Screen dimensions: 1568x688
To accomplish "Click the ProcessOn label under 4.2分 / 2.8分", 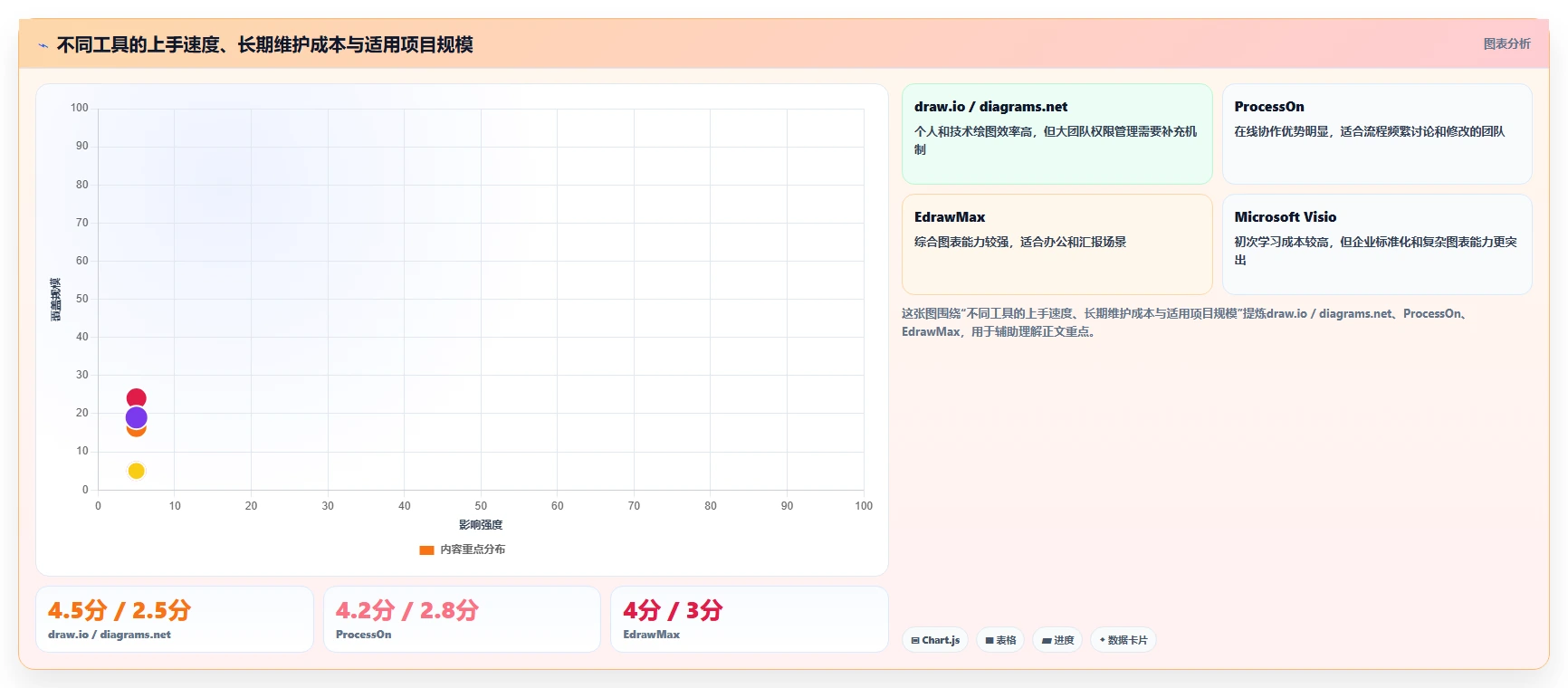I will tap(364, 635).
